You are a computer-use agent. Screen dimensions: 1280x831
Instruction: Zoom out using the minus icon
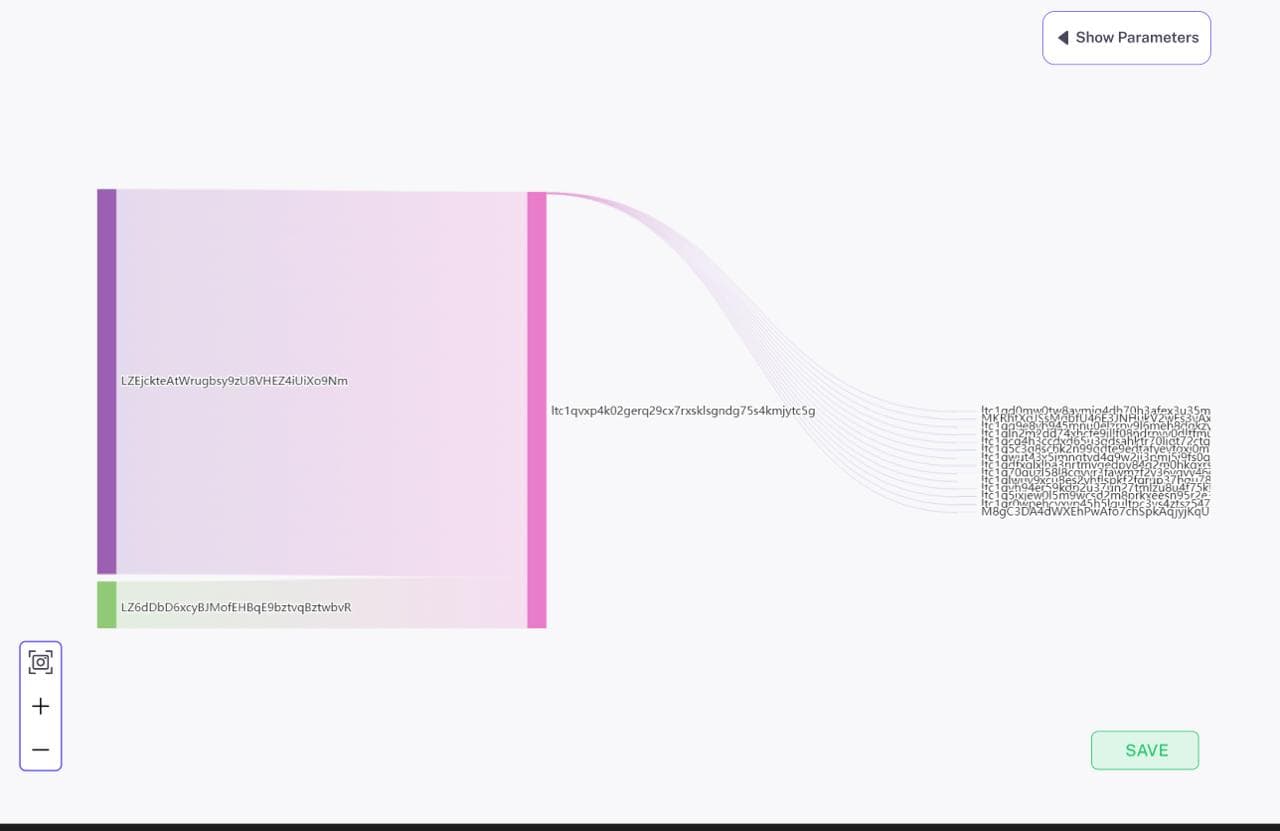click(x=40, y=749)
